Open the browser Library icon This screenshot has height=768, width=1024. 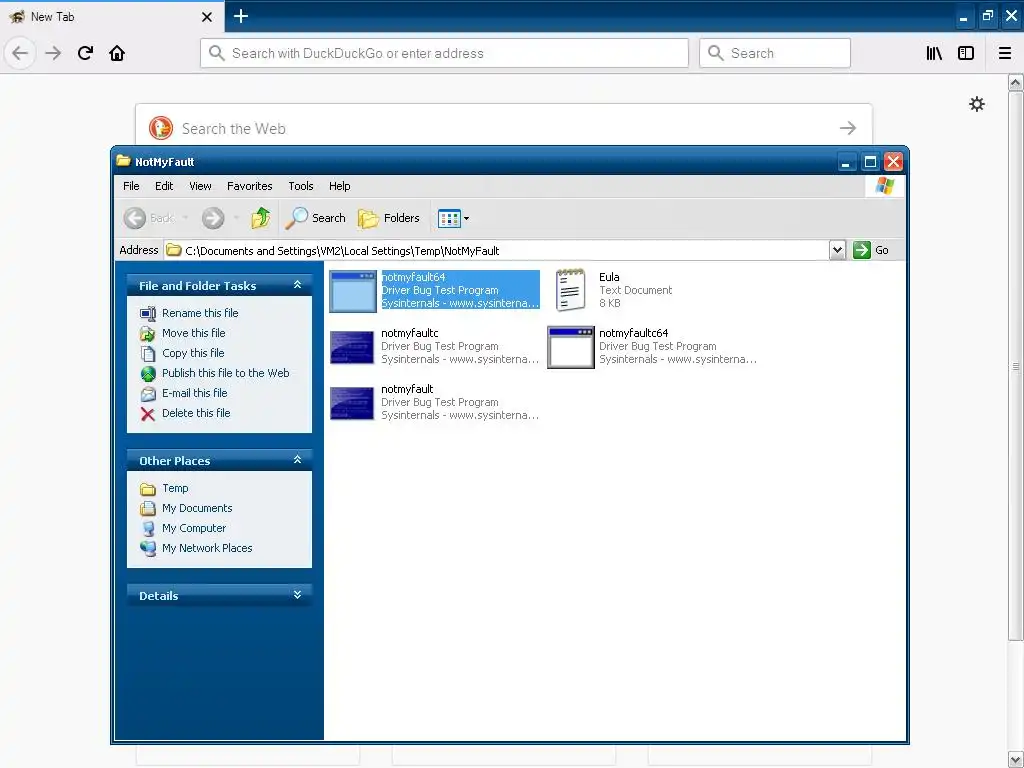click(x=934, y=53)
